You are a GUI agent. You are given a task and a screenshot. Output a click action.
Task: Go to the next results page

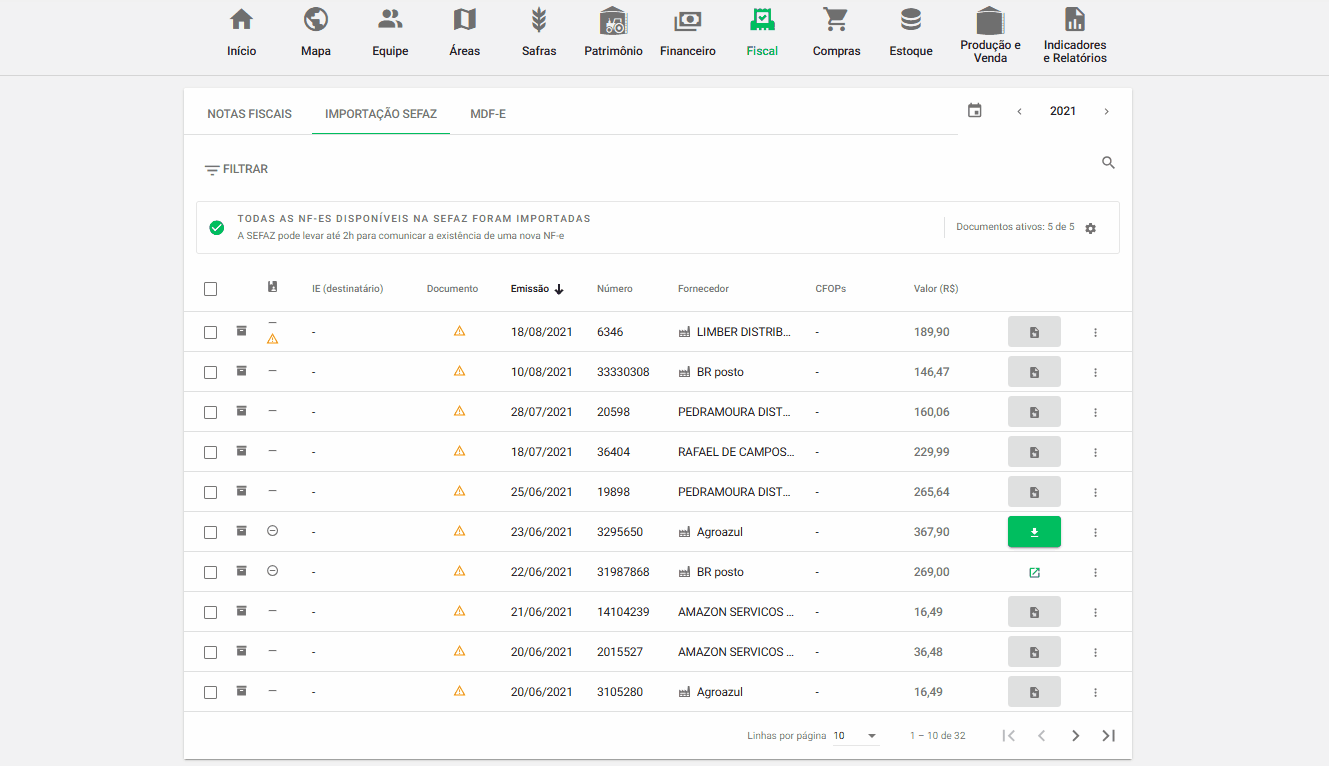(x=1075, y=735)
